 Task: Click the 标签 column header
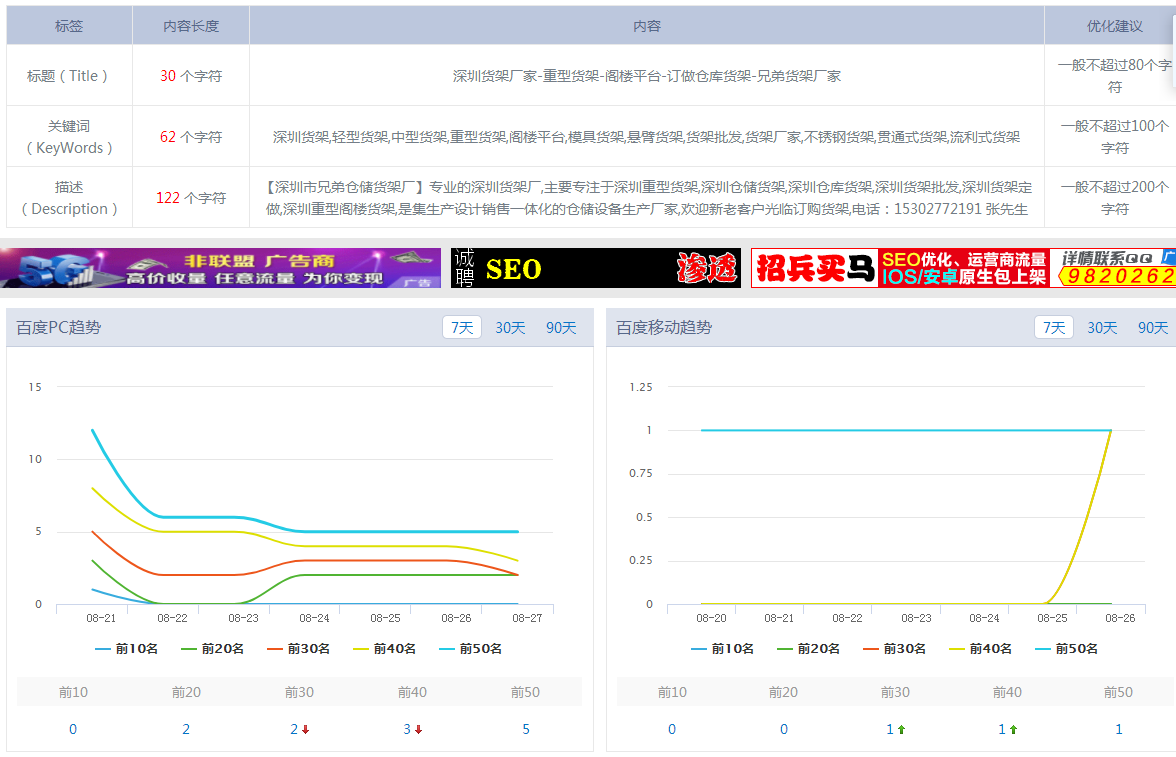point(69,26)
